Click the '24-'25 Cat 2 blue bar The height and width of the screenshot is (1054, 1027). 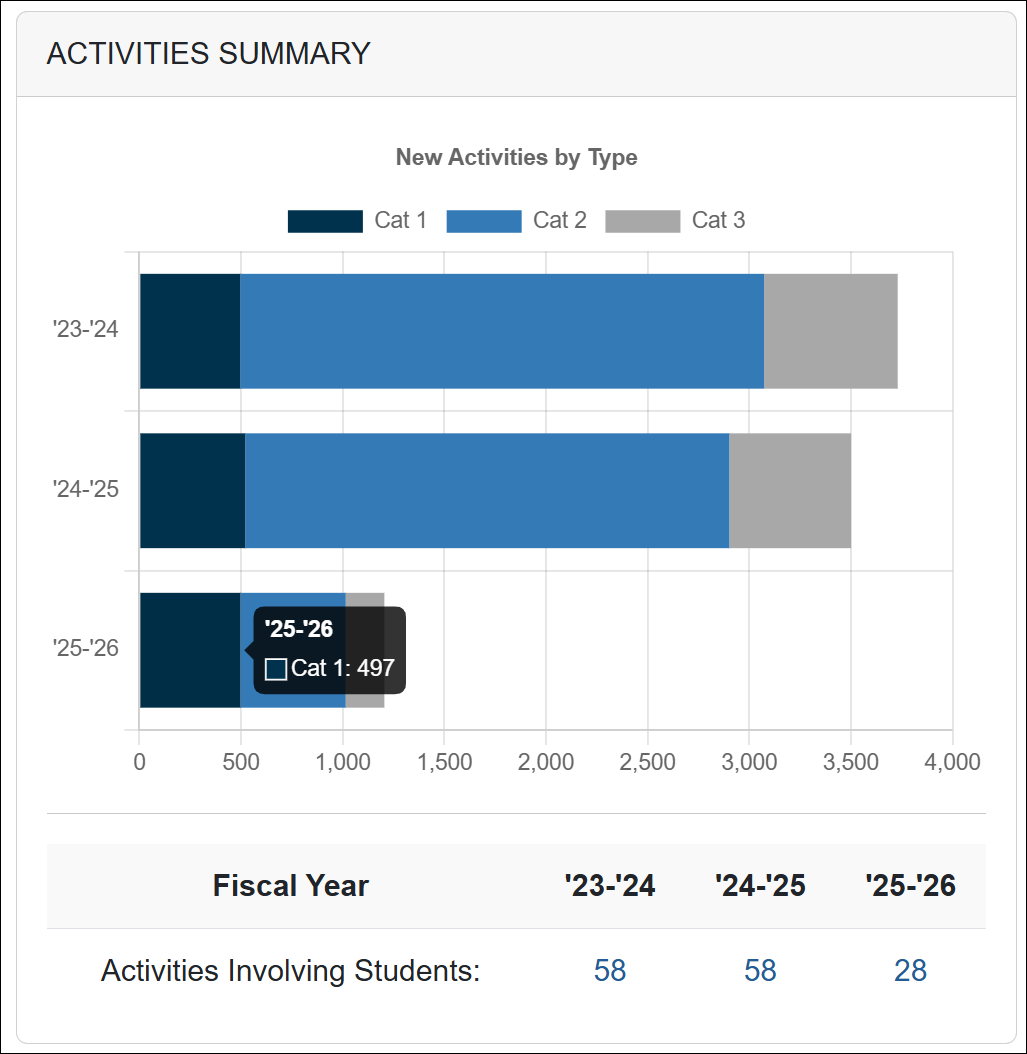487,491
